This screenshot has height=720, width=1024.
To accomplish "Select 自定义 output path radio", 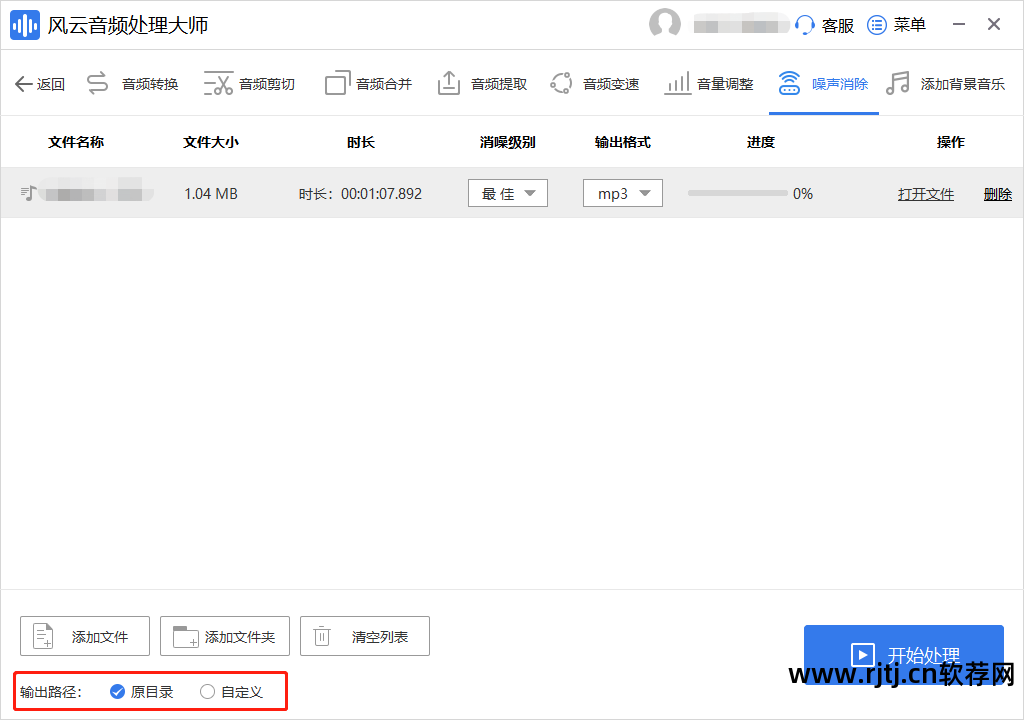I will [207, 691].
